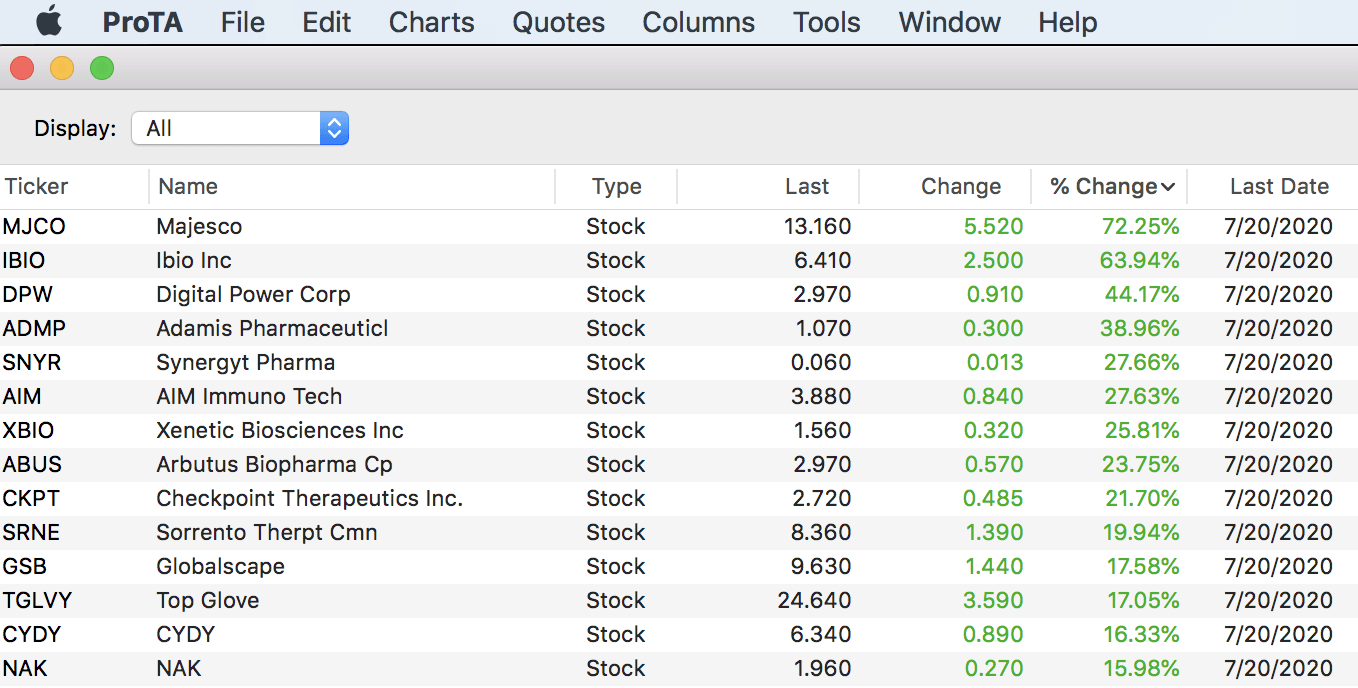Click the Globalscape name

(x=221, y=566)
